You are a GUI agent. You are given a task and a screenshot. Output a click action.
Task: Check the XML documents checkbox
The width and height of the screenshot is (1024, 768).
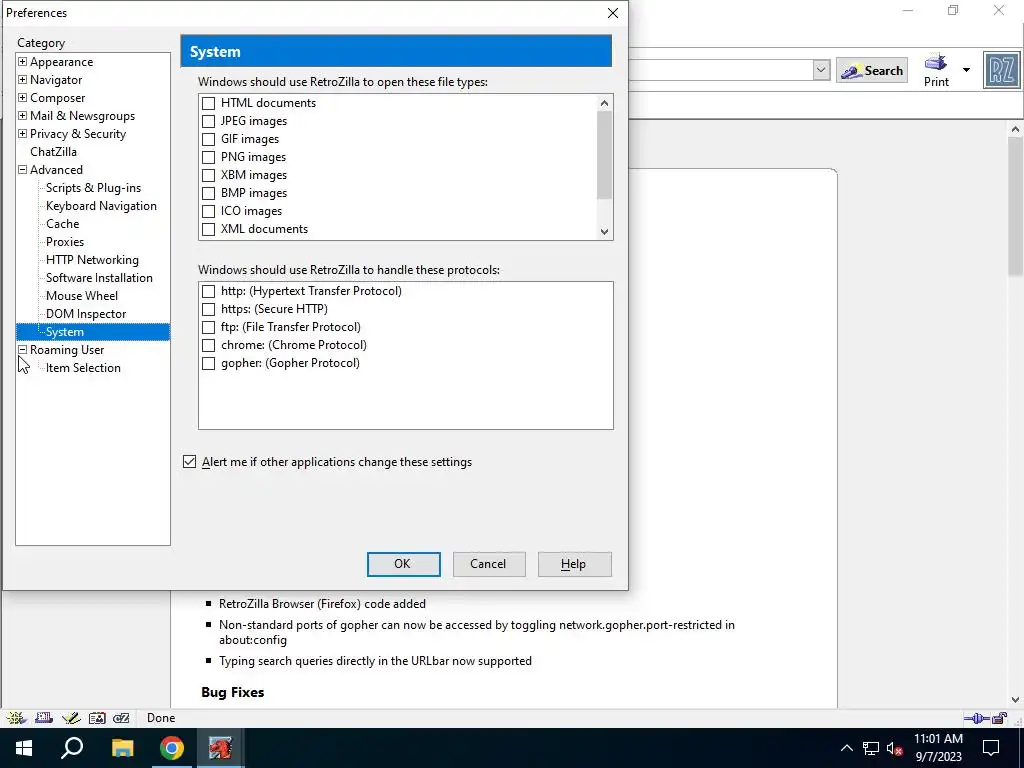point(208,229)
